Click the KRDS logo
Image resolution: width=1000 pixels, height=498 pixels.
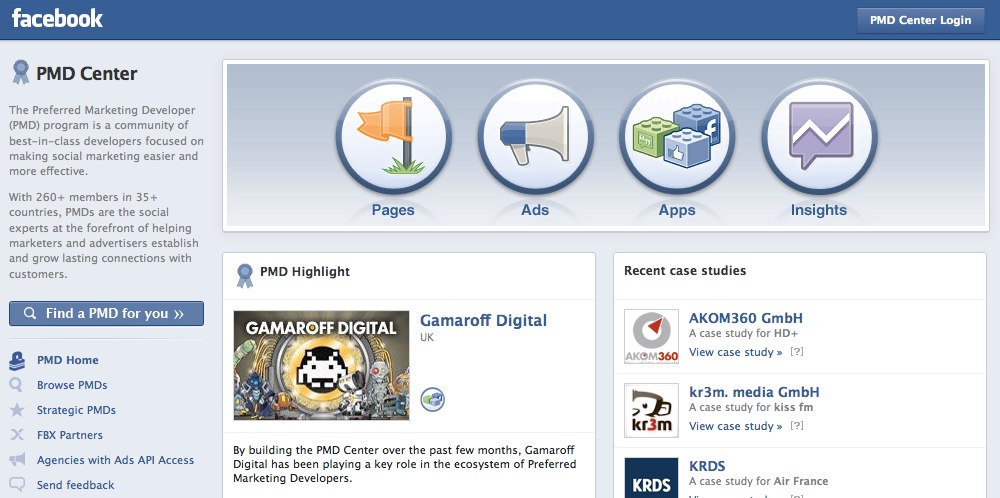[651, 478]
